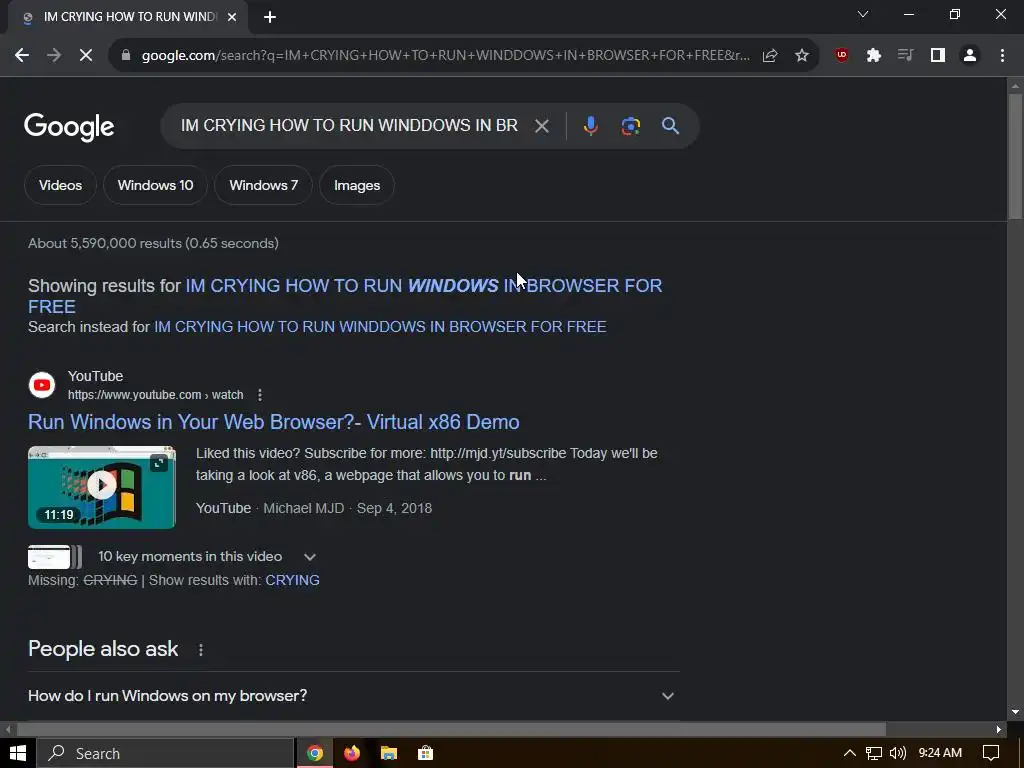The width and height of the screenshot is (1024, 768).
Task: Click into the Google search input field
Action: [349, 125]
